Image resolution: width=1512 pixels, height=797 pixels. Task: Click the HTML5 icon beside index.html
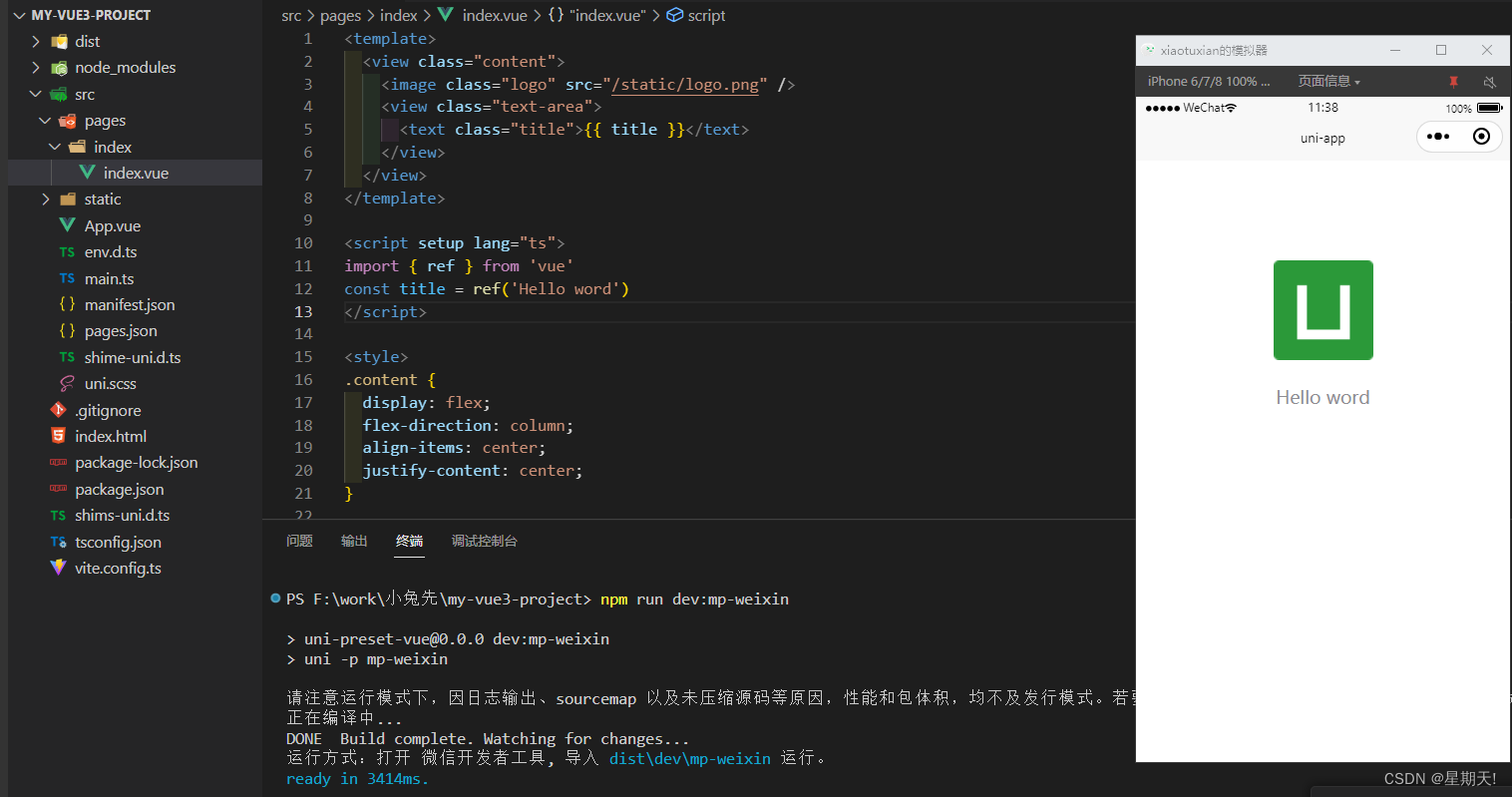click(58, 436)
